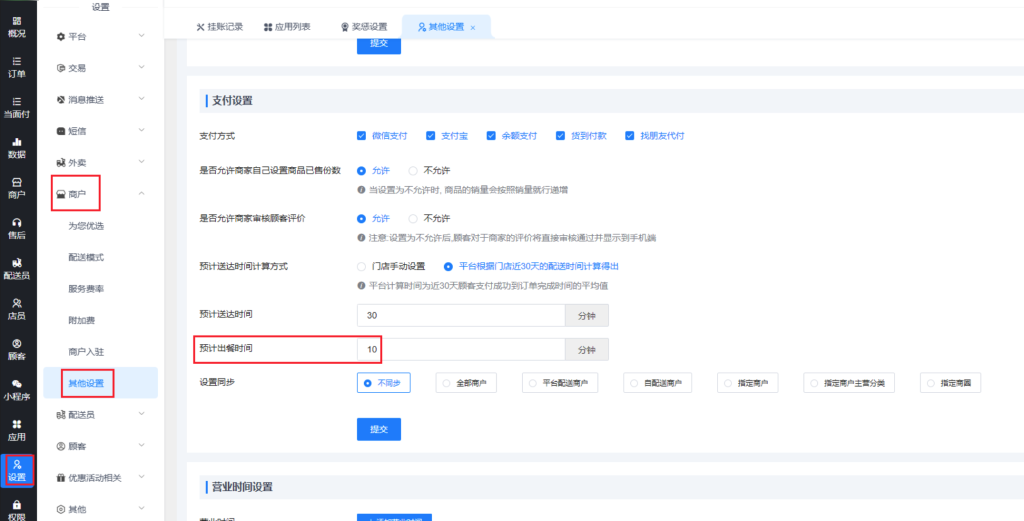Image resolution: width=1024 pixels, height=521 pixels.
Task: Select the 配送员 delivery rider sidebar icon
Action: pyautogui.click(x=17, y=268)
